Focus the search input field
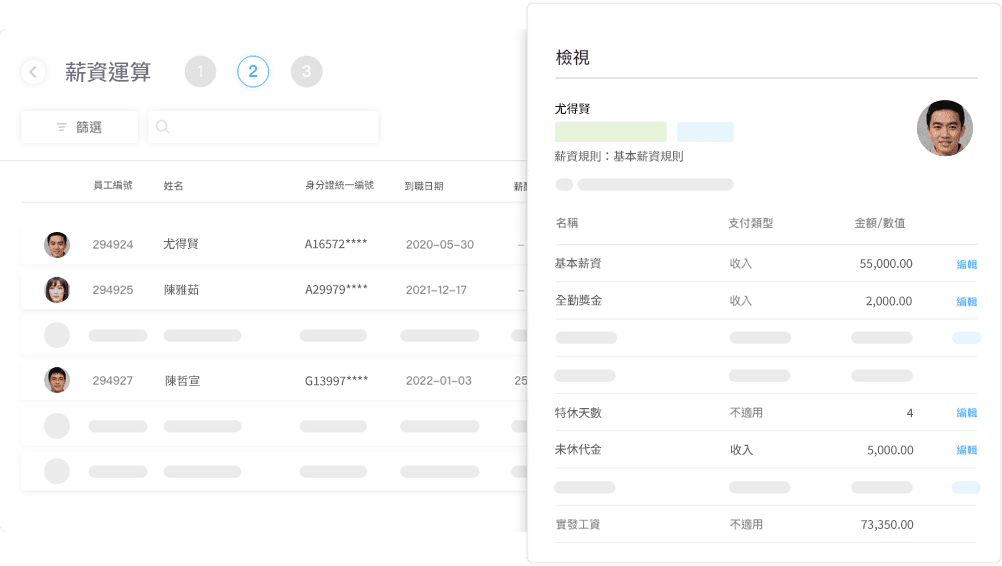The image size is (1002, 566). click(x=263, y=127)
